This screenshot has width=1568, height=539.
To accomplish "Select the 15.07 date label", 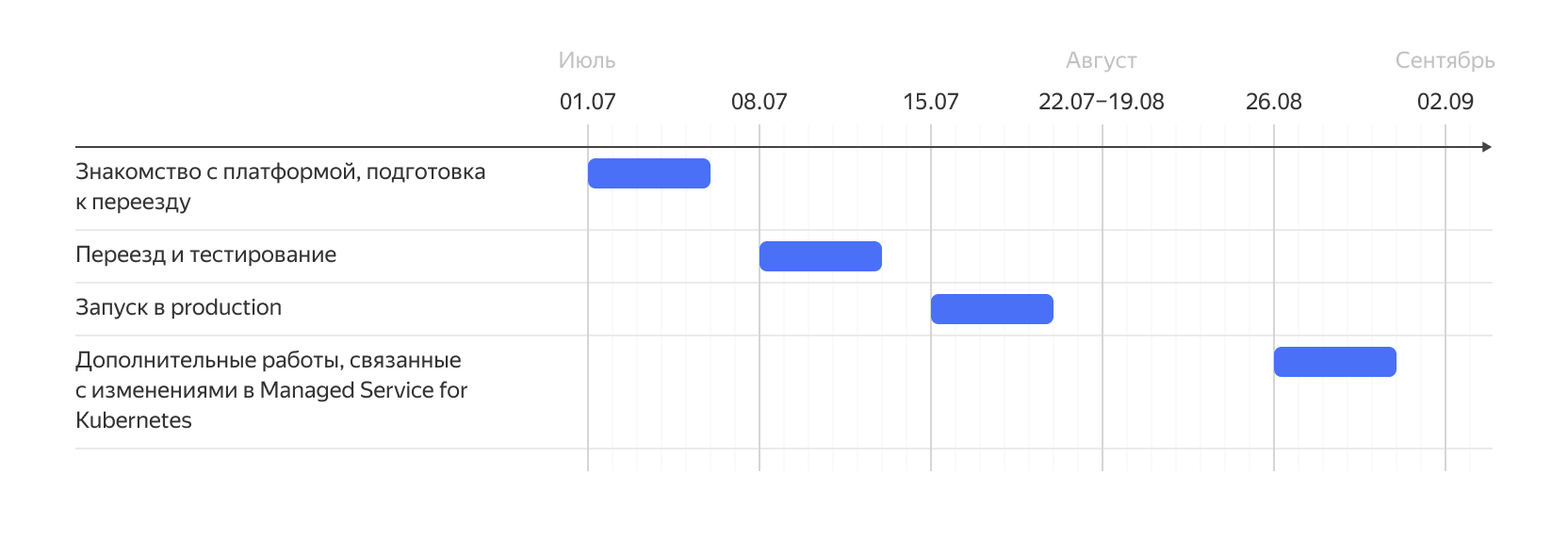I will 930,102.
